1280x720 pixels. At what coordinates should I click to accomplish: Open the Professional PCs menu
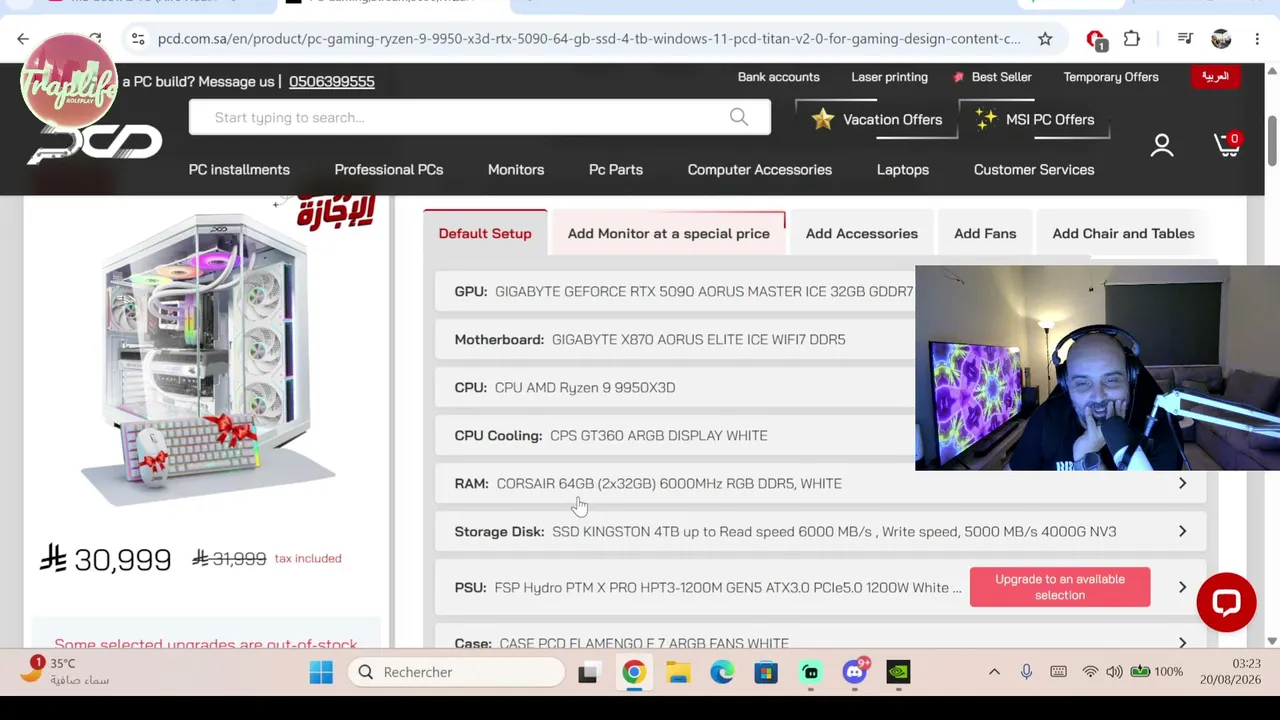coord(389,169)
